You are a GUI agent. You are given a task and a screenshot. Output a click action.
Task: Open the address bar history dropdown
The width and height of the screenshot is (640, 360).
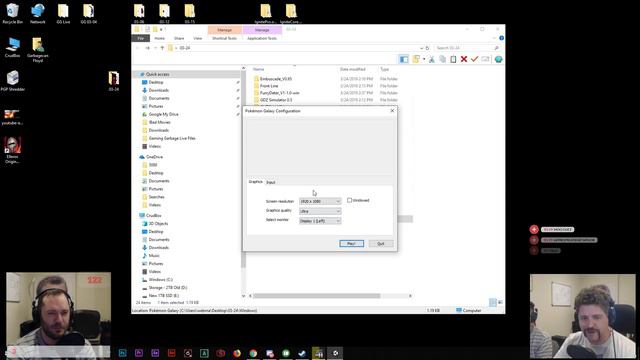421,48
